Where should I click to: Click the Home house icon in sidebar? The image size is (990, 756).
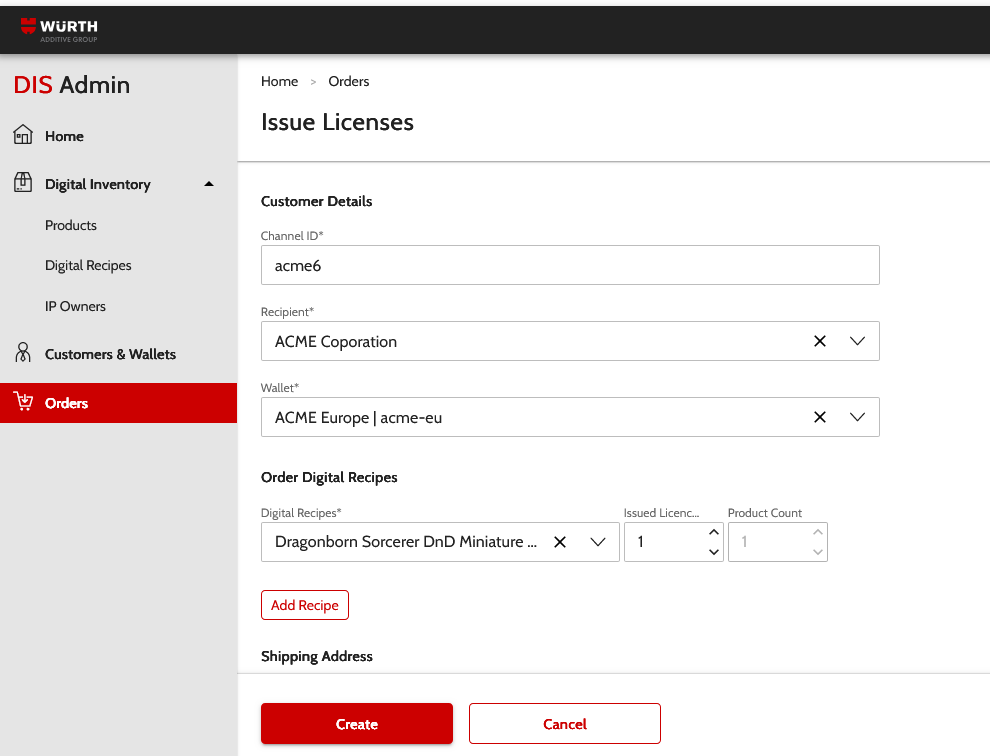click(x=23, y=135)
